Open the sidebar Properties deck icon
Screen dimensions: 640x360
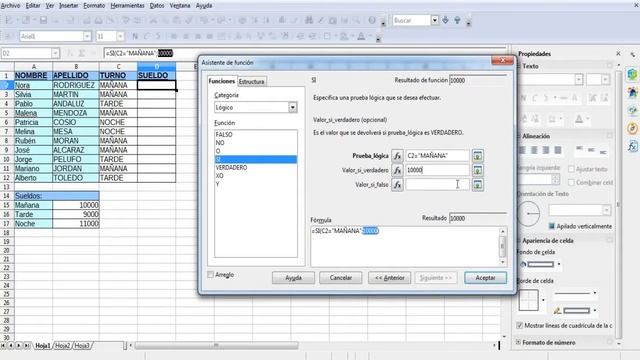point(632,74)
